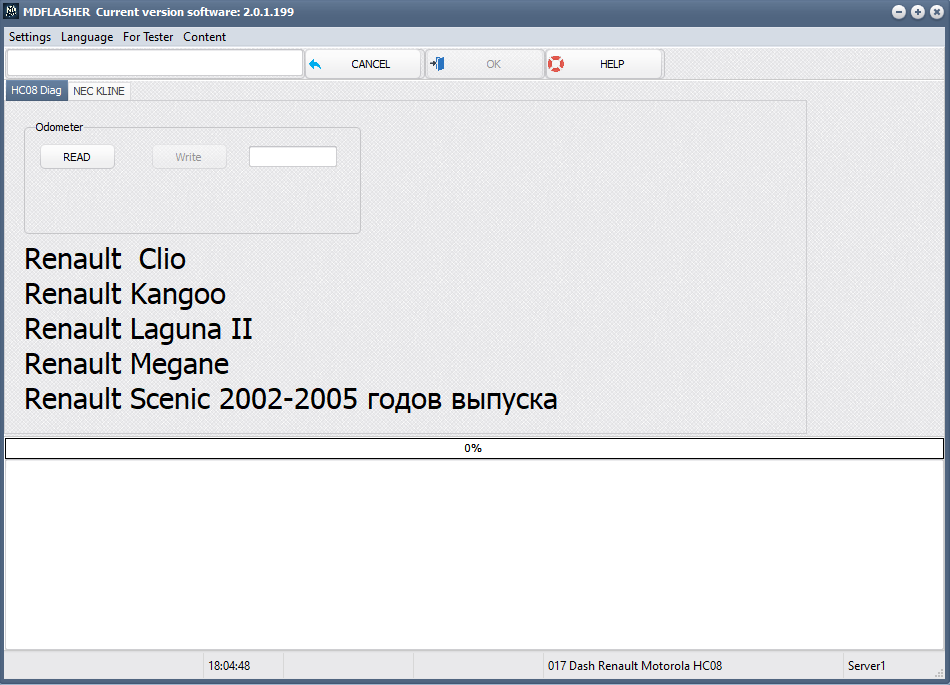Minimize the MDFLASHER window

click(899, 12)
